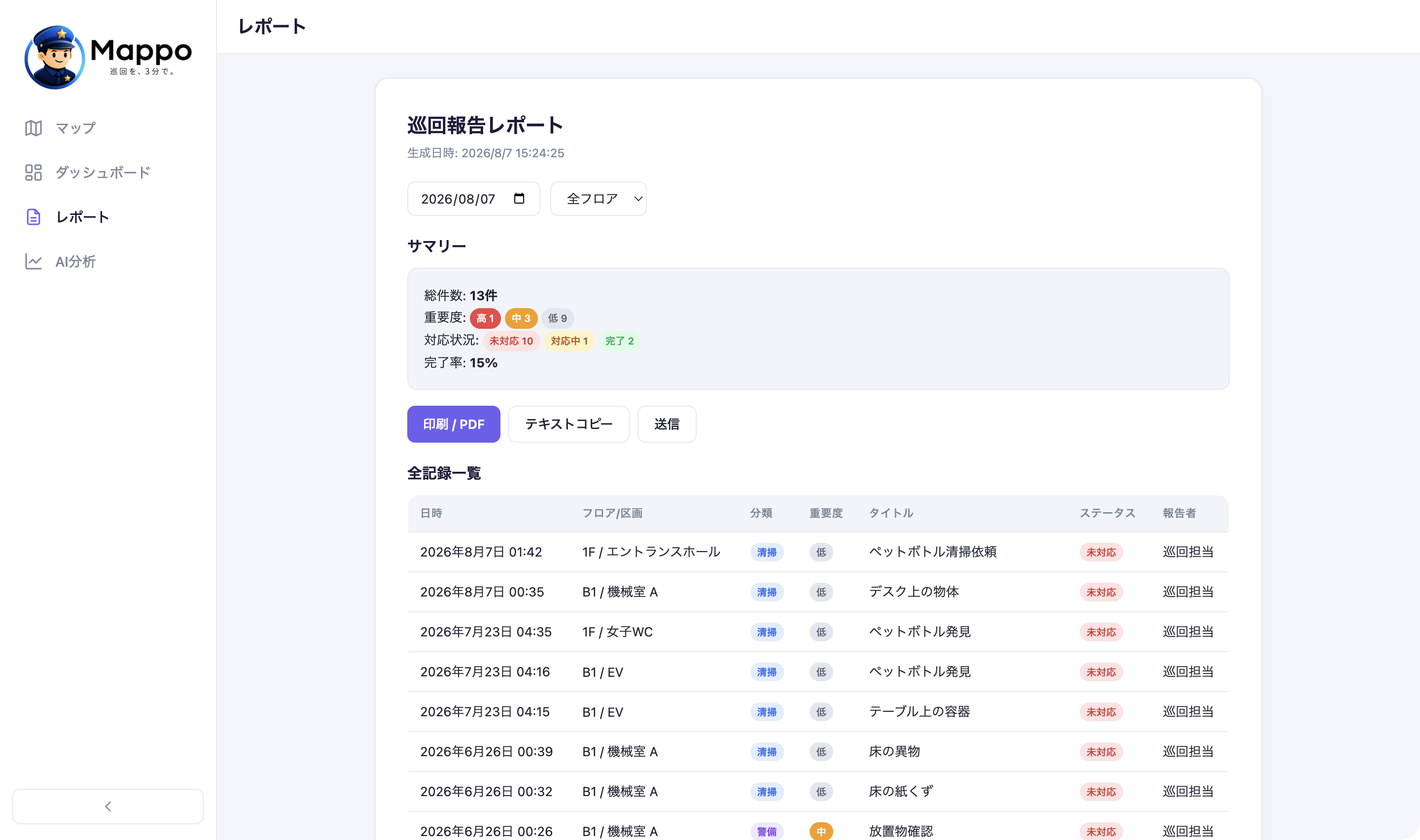Click the 低 9 severity badge

coord(558,318)
